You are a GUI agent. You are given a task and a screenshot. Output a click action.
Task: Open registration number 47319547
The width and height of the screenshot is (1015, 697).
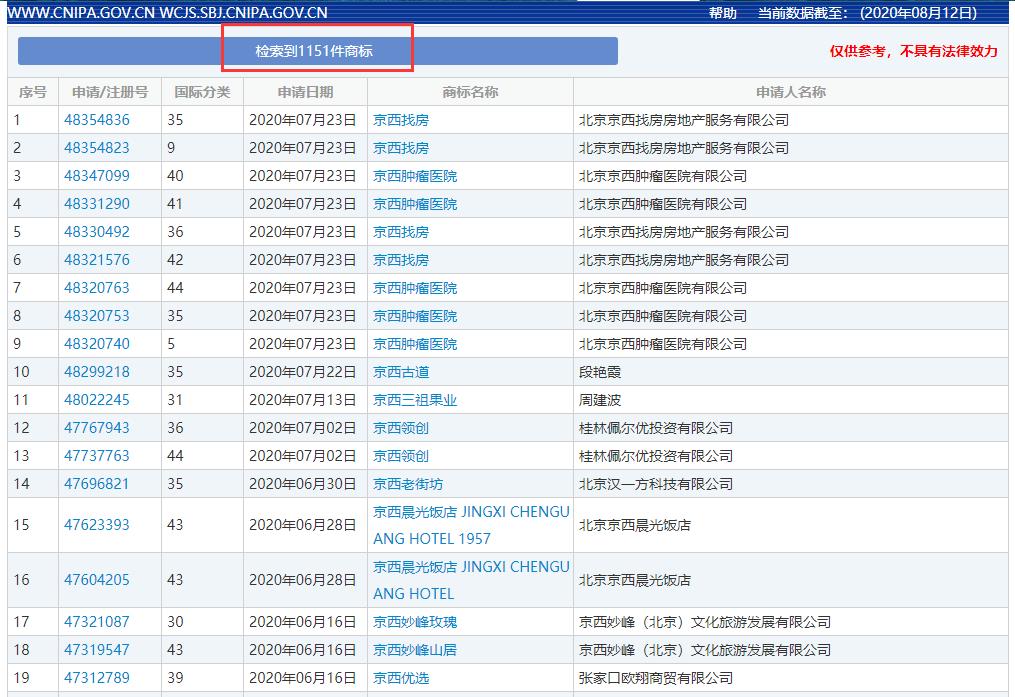click(x=96, y=650)
